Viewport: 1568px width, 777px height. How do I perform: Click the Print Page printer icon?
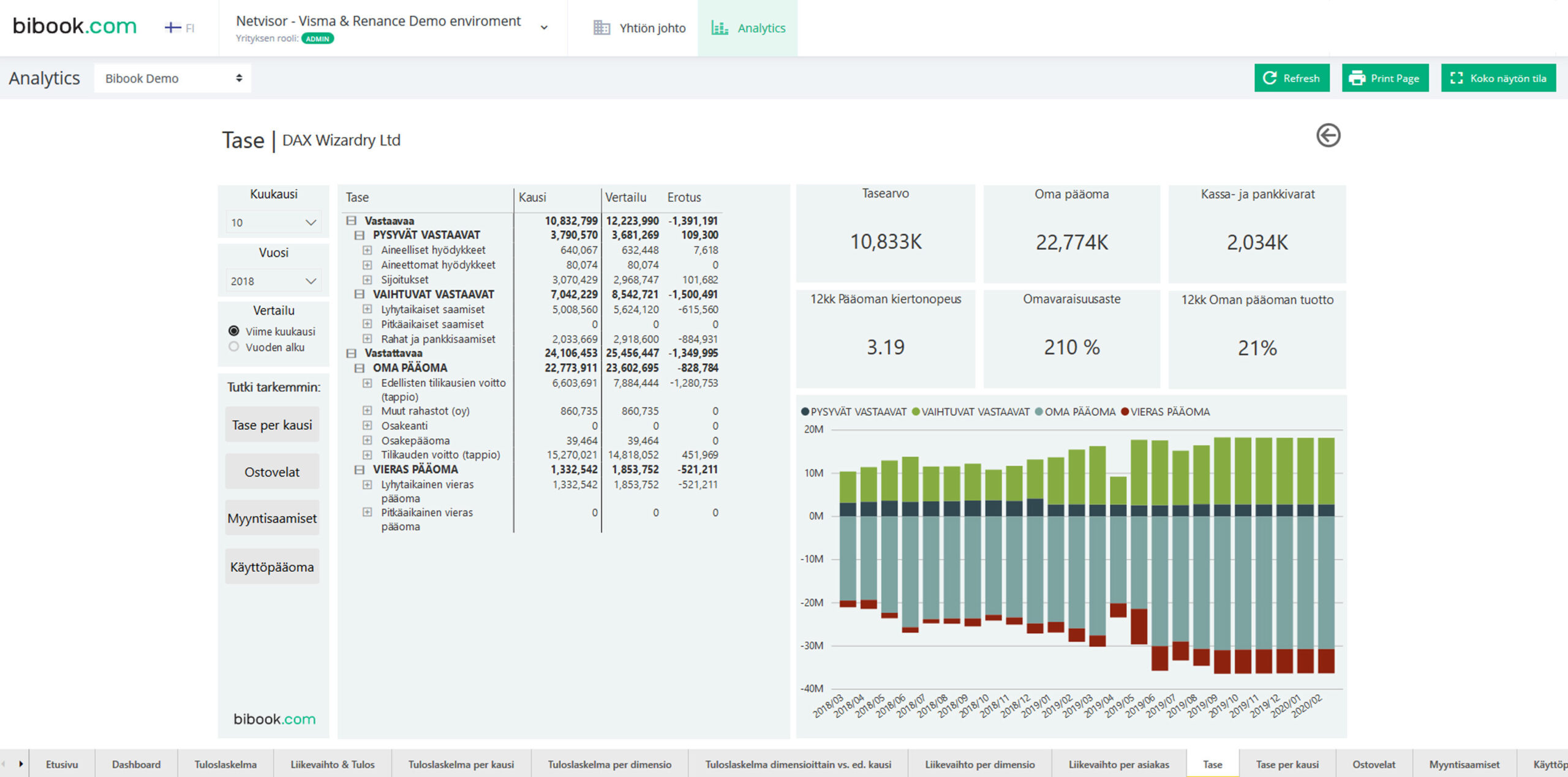(x=1357, y=78)
